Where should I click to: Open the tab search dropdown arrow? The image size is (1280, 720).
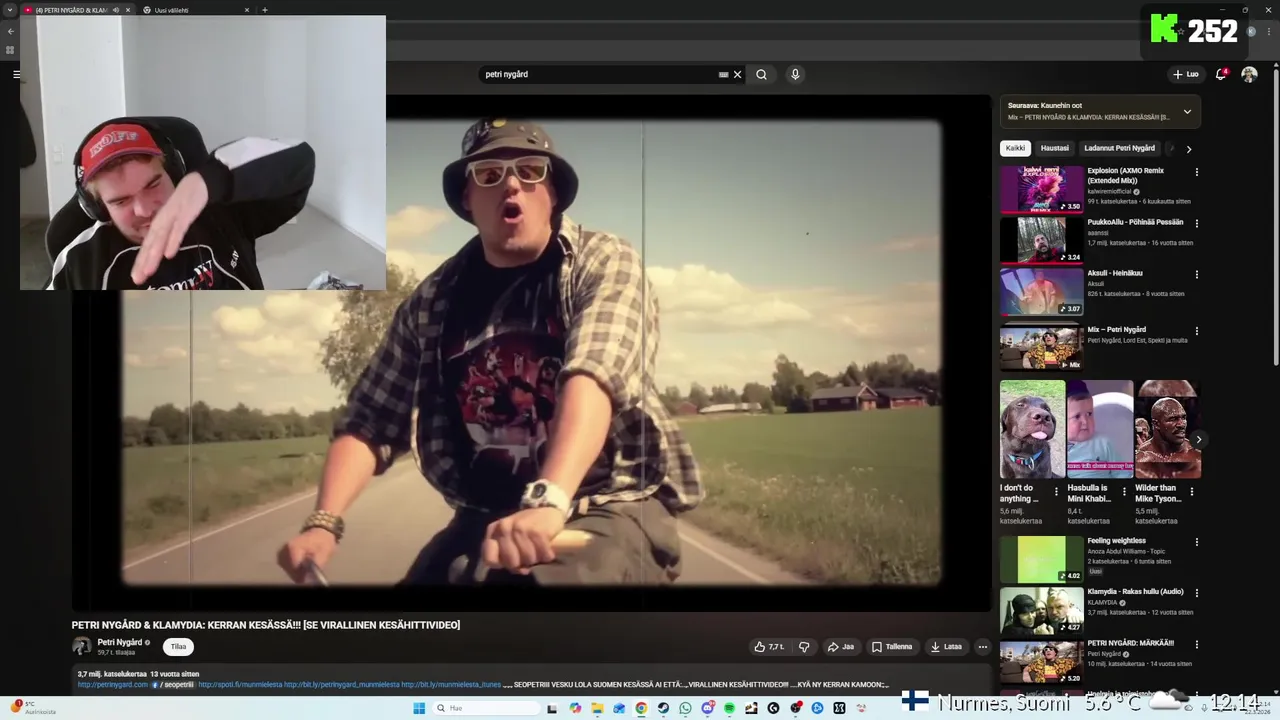point(9,10)
